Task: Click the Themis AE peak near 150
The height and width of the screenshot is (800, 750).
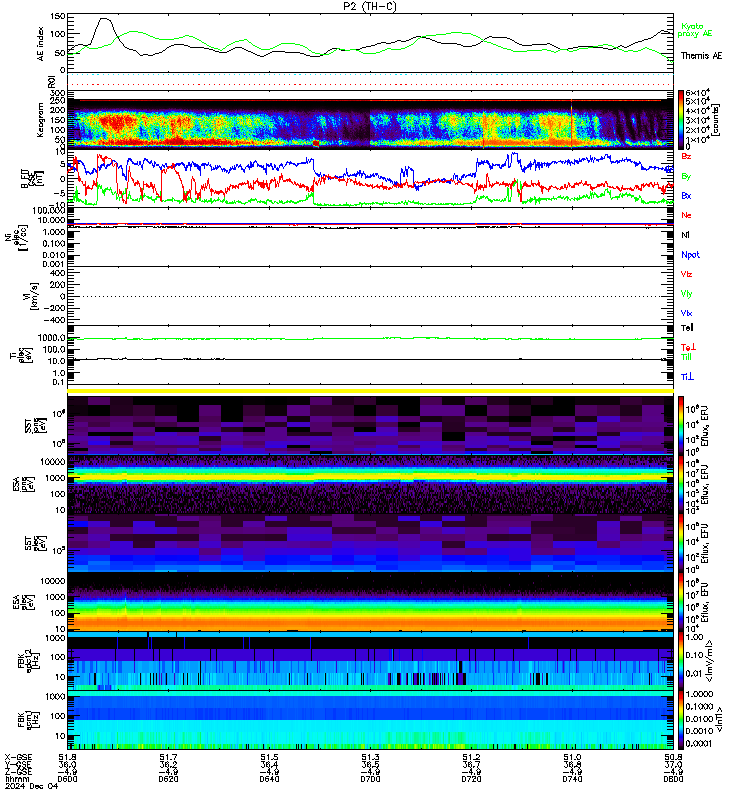Action: click(105, 19)
